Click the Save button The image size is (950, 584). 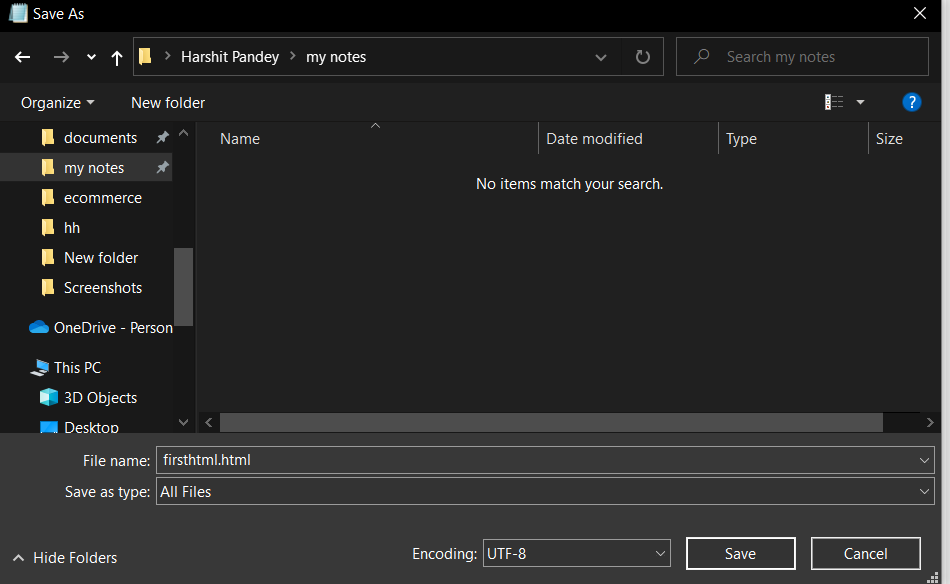click(740, 553)
